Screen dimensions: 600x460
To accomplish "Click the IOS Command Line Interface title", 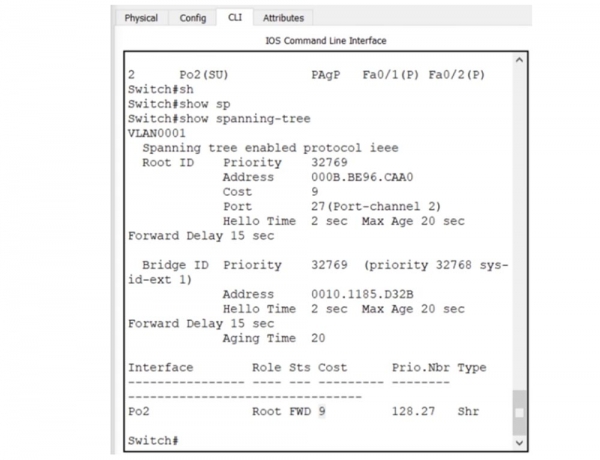I will tap(325, 40).
